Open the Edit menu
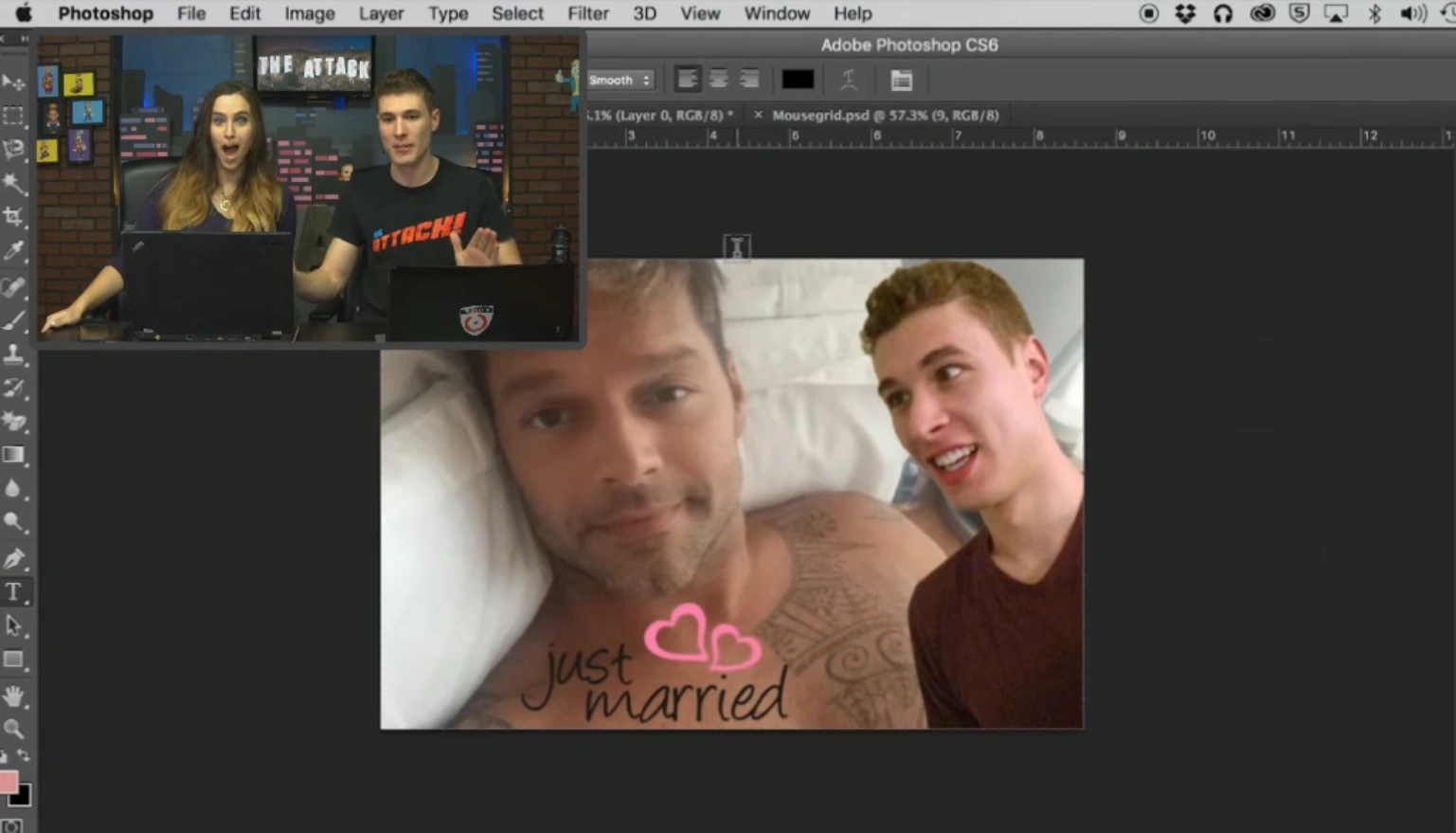 244,13
